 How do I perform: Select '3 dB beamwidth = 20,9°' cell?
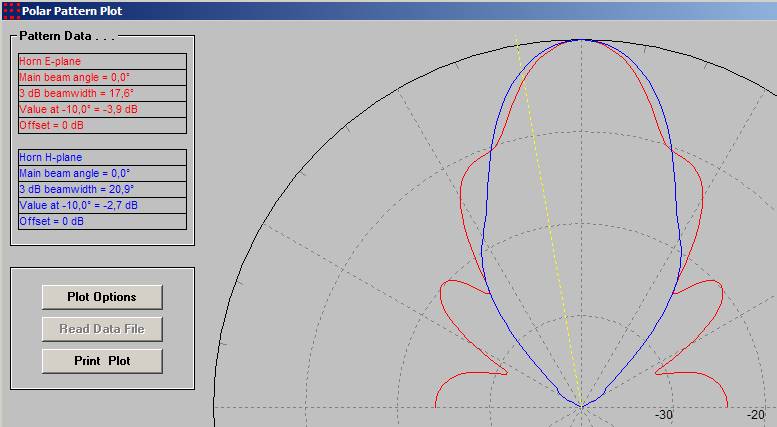click(102, 189)
